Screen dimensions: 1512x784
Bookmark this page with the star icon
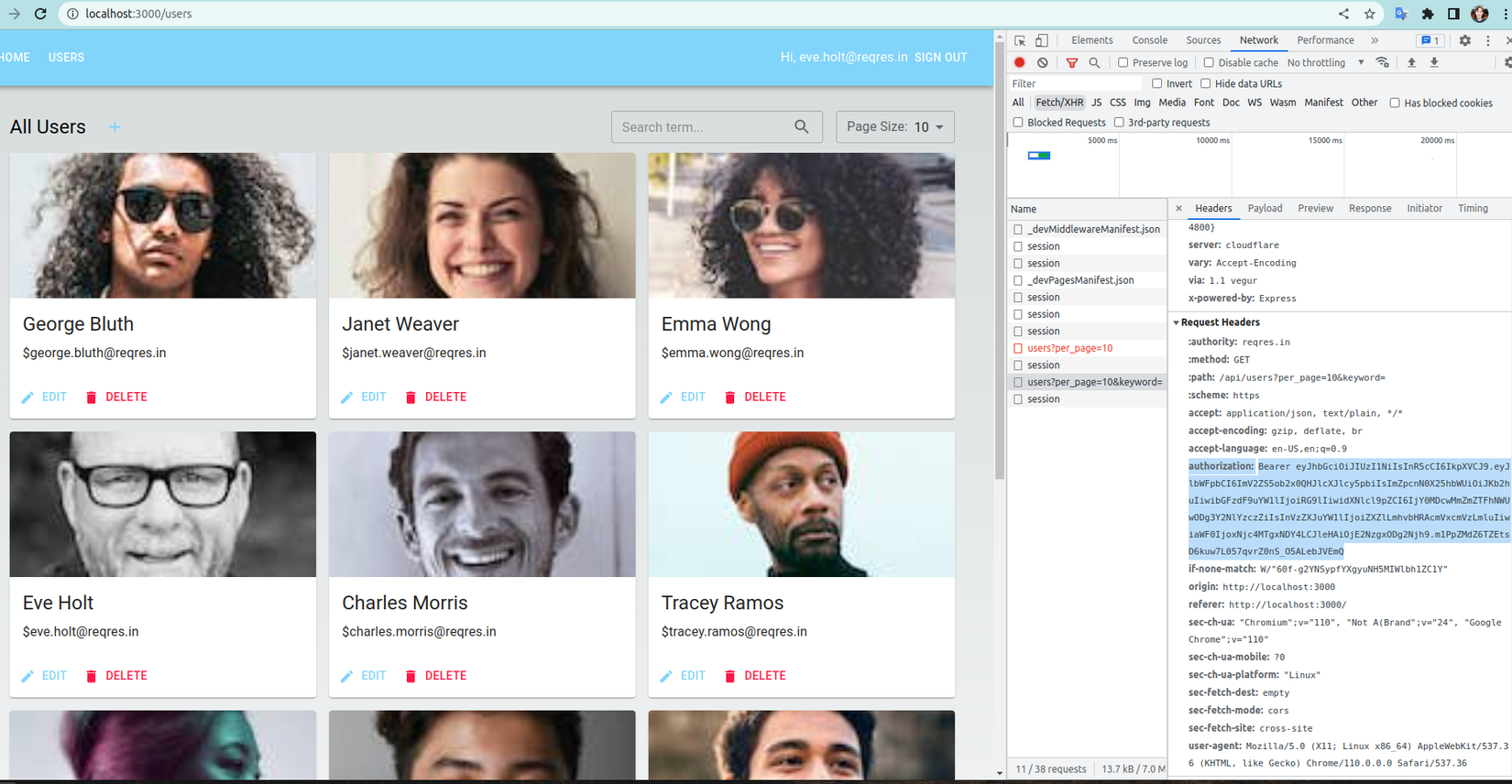(1370, 14)
